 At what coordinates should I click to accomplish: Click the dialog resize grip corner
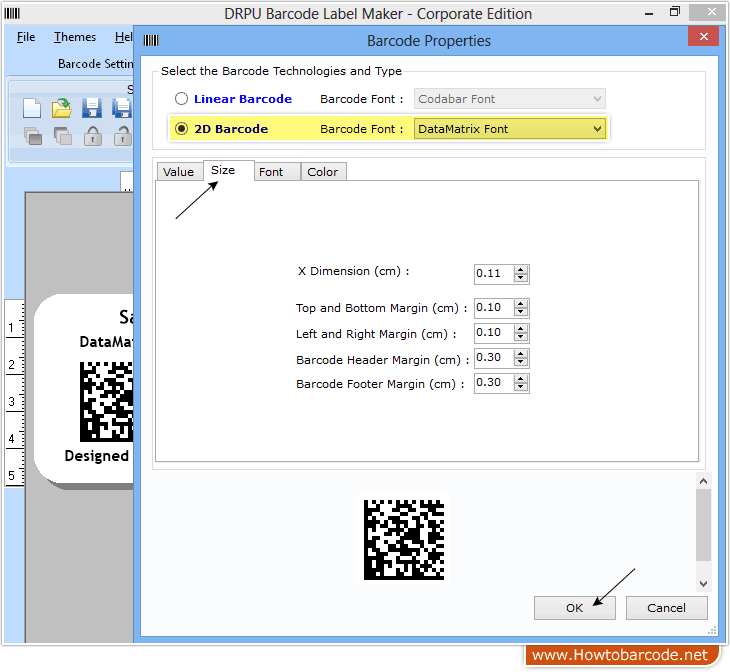(x=712, y=631)
